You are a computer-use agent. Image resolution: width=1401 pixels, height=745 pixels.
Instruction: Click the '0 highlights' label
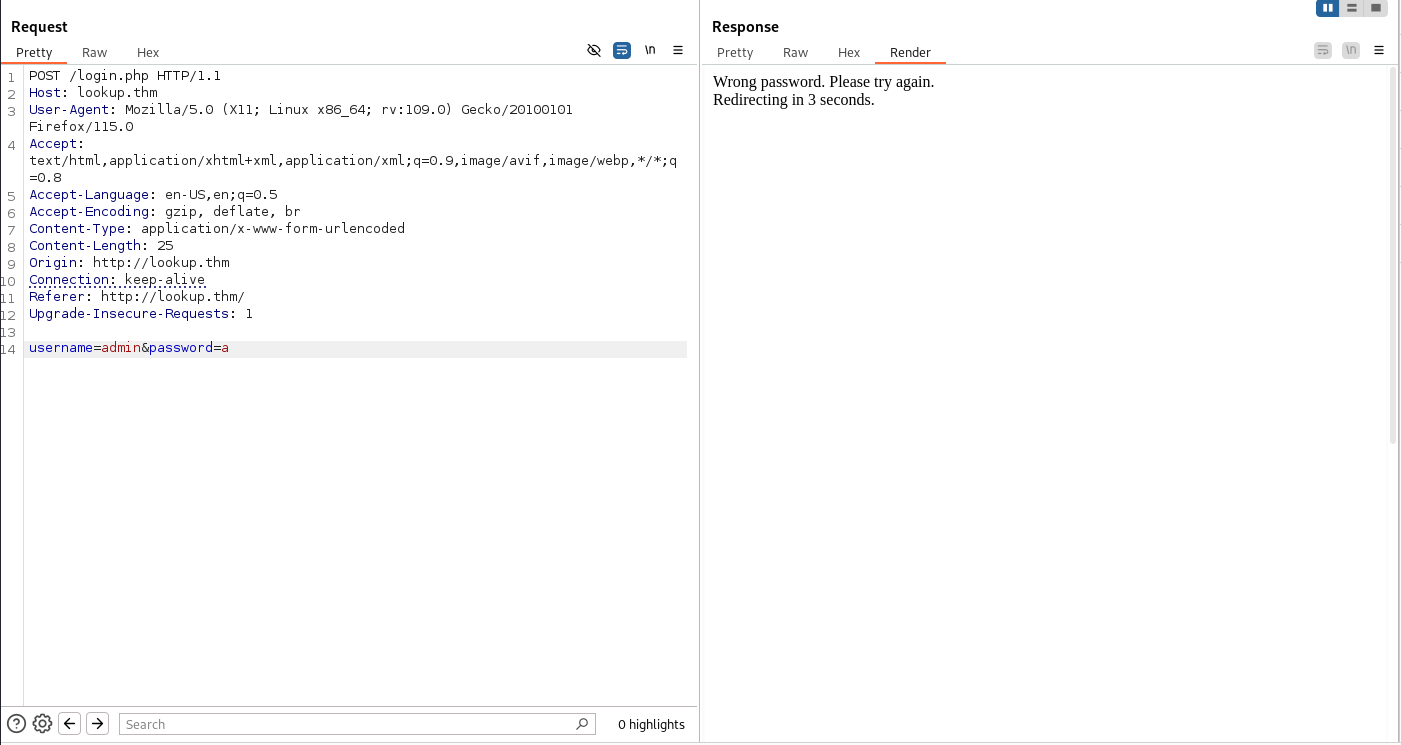pyautogui.click(x=651, y=724)
